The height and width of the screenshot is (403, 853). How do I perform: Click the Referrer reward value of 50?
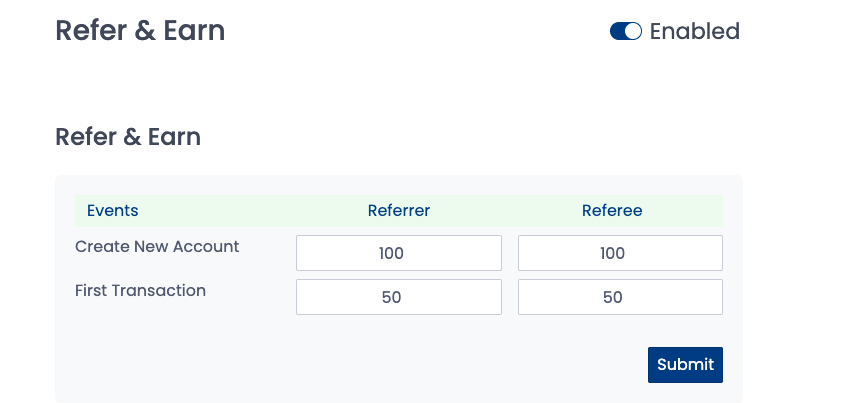click(x=391, y=297)
